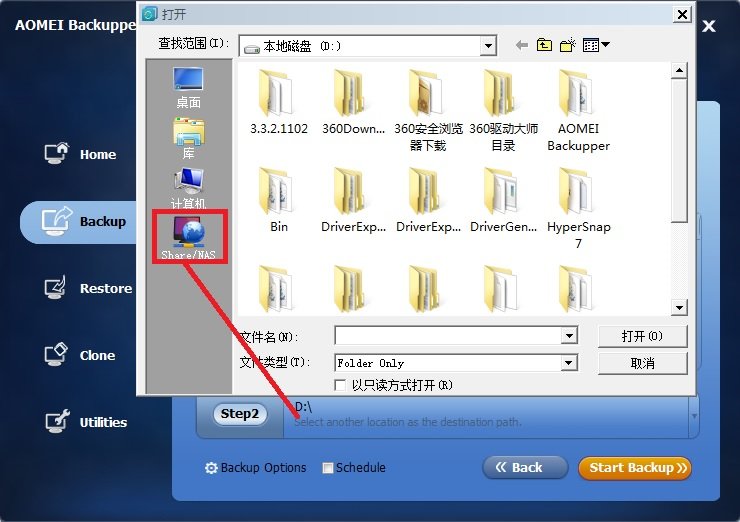Select the DriverGen... folder

(x=503, y=200)
